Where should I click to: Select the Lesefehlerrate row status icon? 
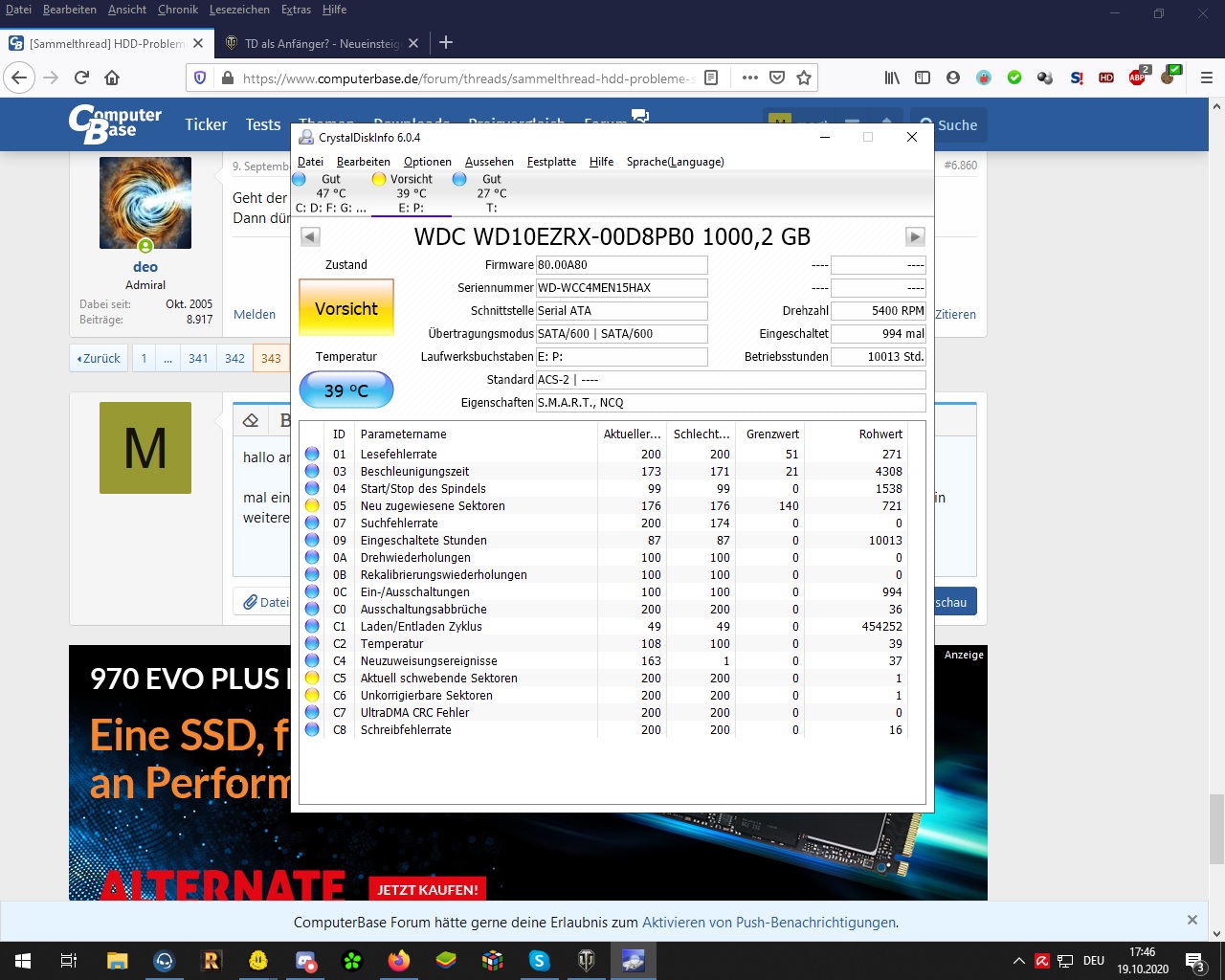point(312,455)
